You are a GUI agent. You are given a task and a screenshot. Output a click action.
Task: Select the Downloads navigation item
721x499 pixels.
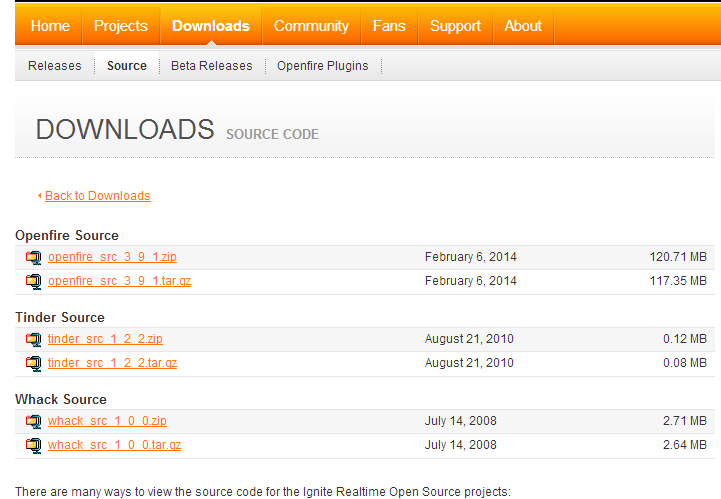click(211, 26)
